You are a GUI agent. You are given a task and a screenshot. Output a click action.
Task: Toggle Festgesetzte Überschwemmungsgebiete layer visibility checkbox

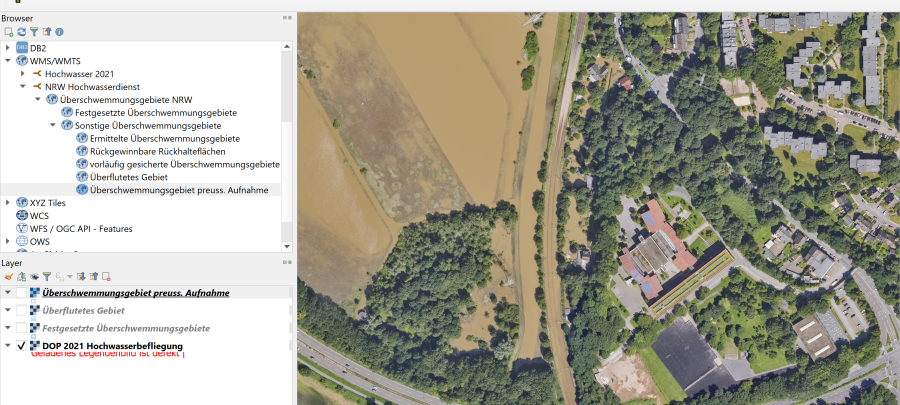point(22,328)
